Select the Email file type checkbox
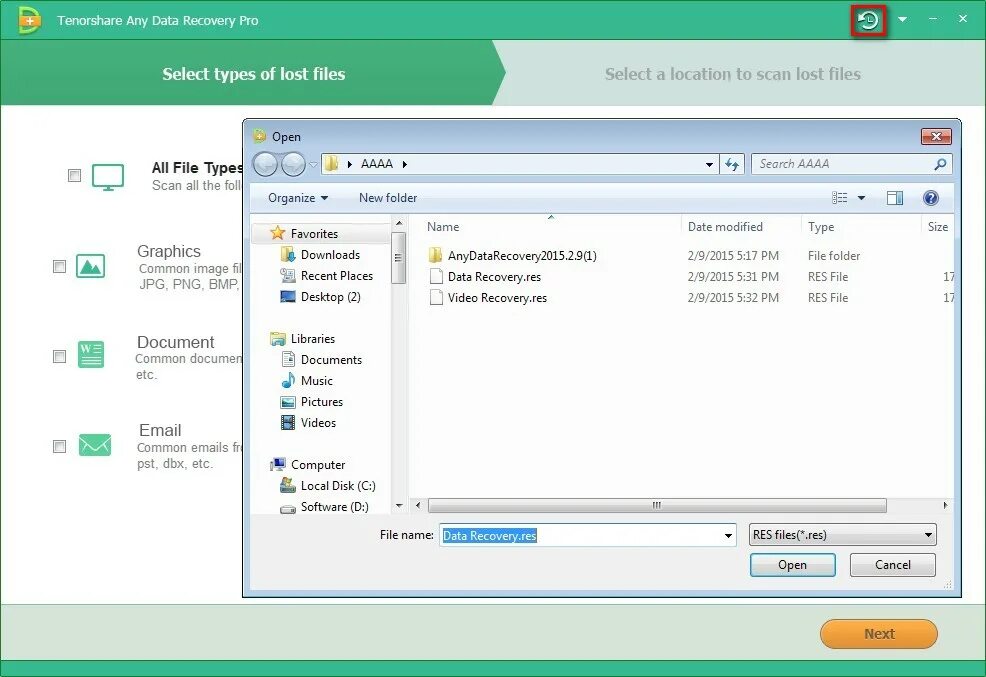 (59, 446)
